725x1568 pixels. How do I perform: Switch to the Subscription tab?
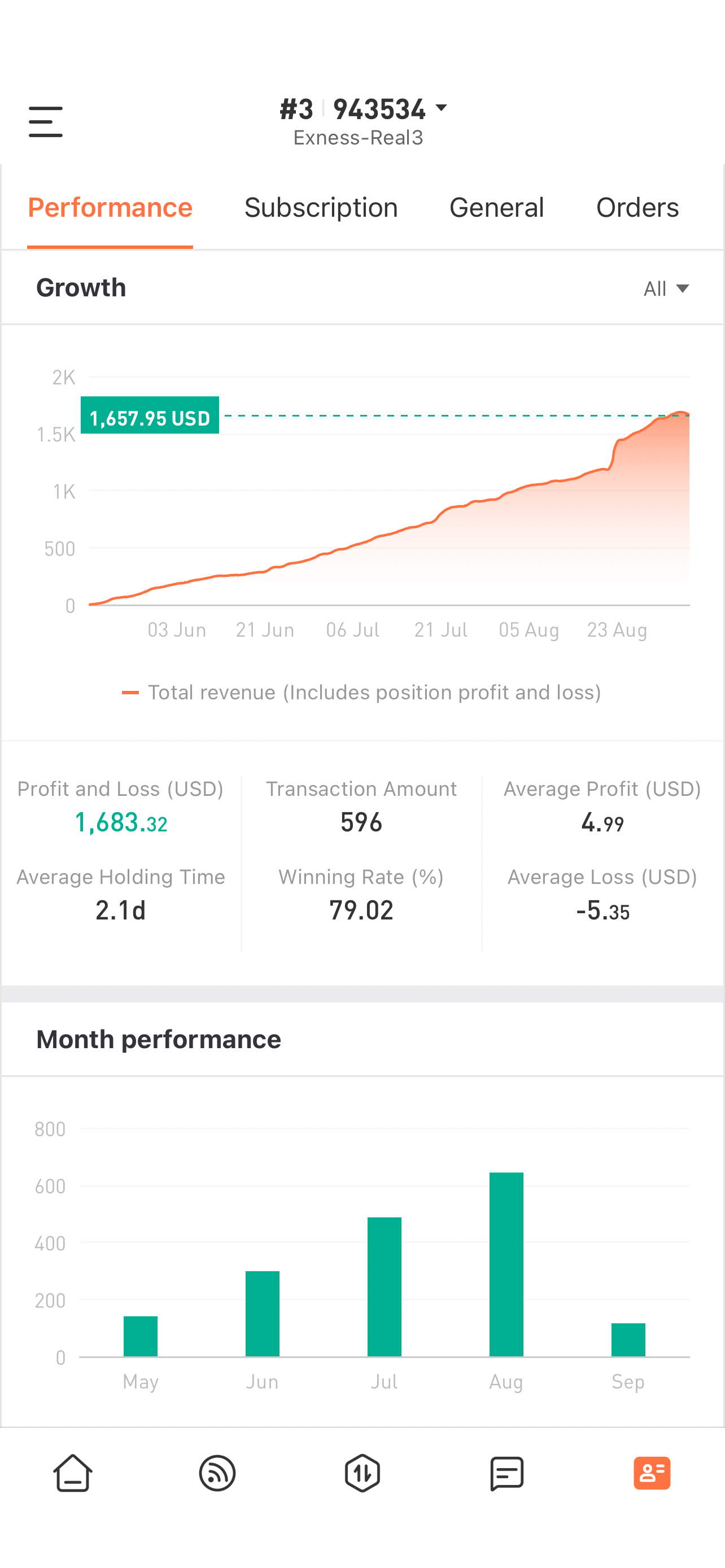point(321,208)
